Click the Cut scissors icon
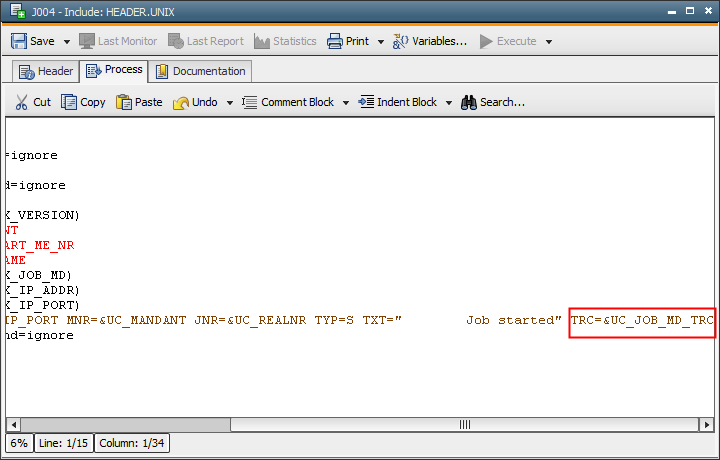 tap(22, 102)
